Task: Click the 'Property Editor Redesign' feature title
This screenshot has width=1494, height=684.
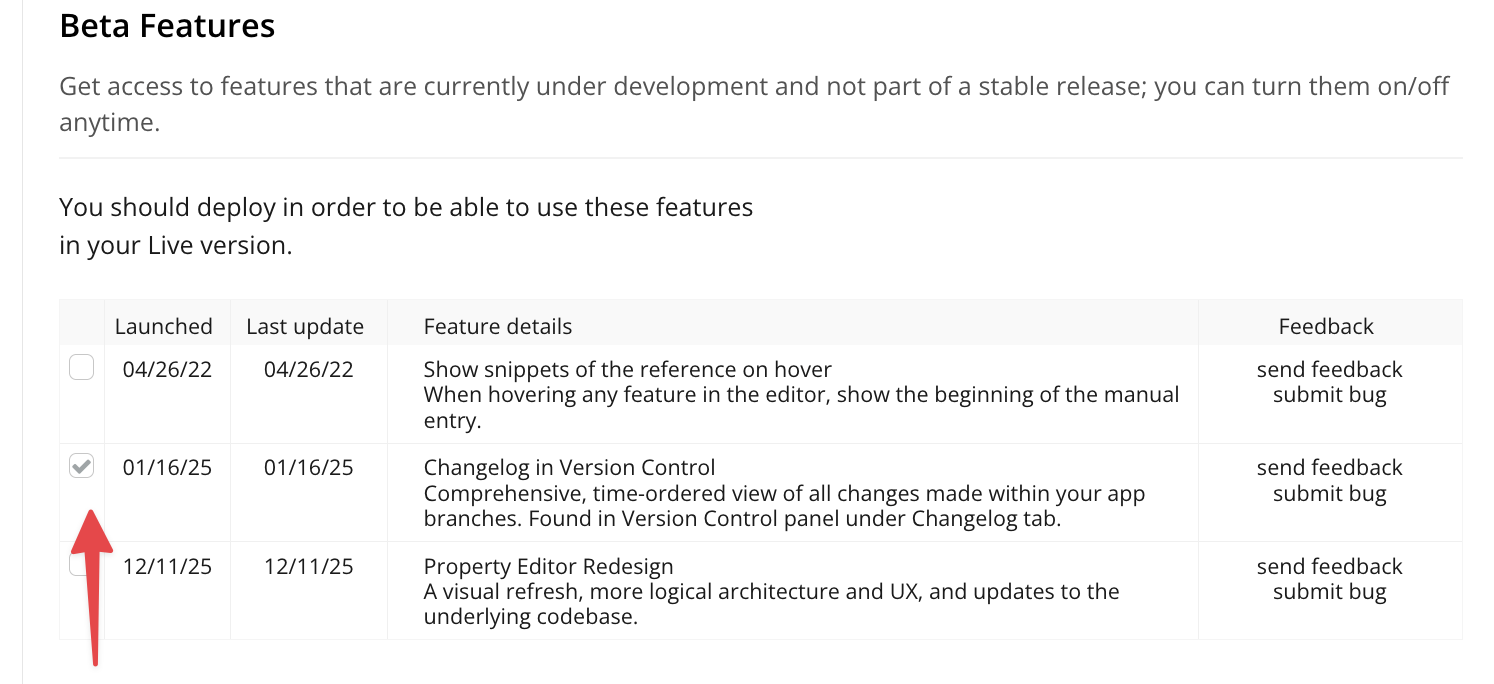Action: [x=548, y=566]
